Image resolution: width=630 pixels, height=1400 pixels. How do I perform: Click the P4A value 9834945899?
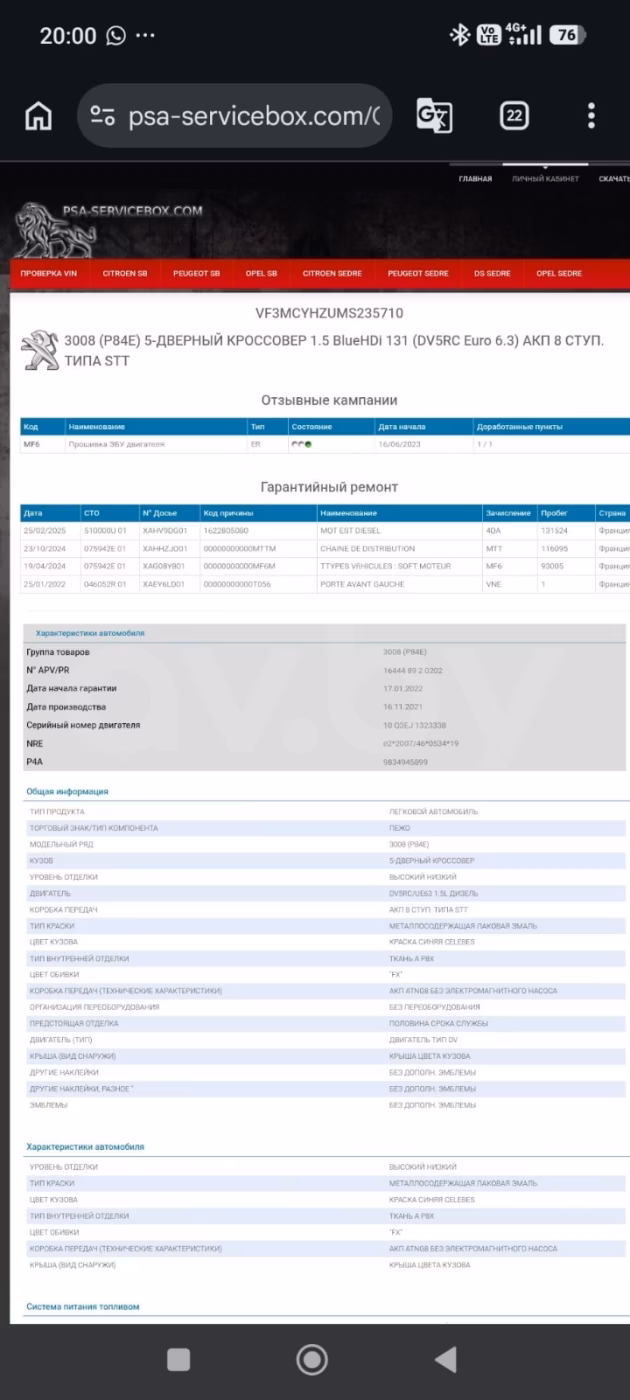tap(404, 762)
